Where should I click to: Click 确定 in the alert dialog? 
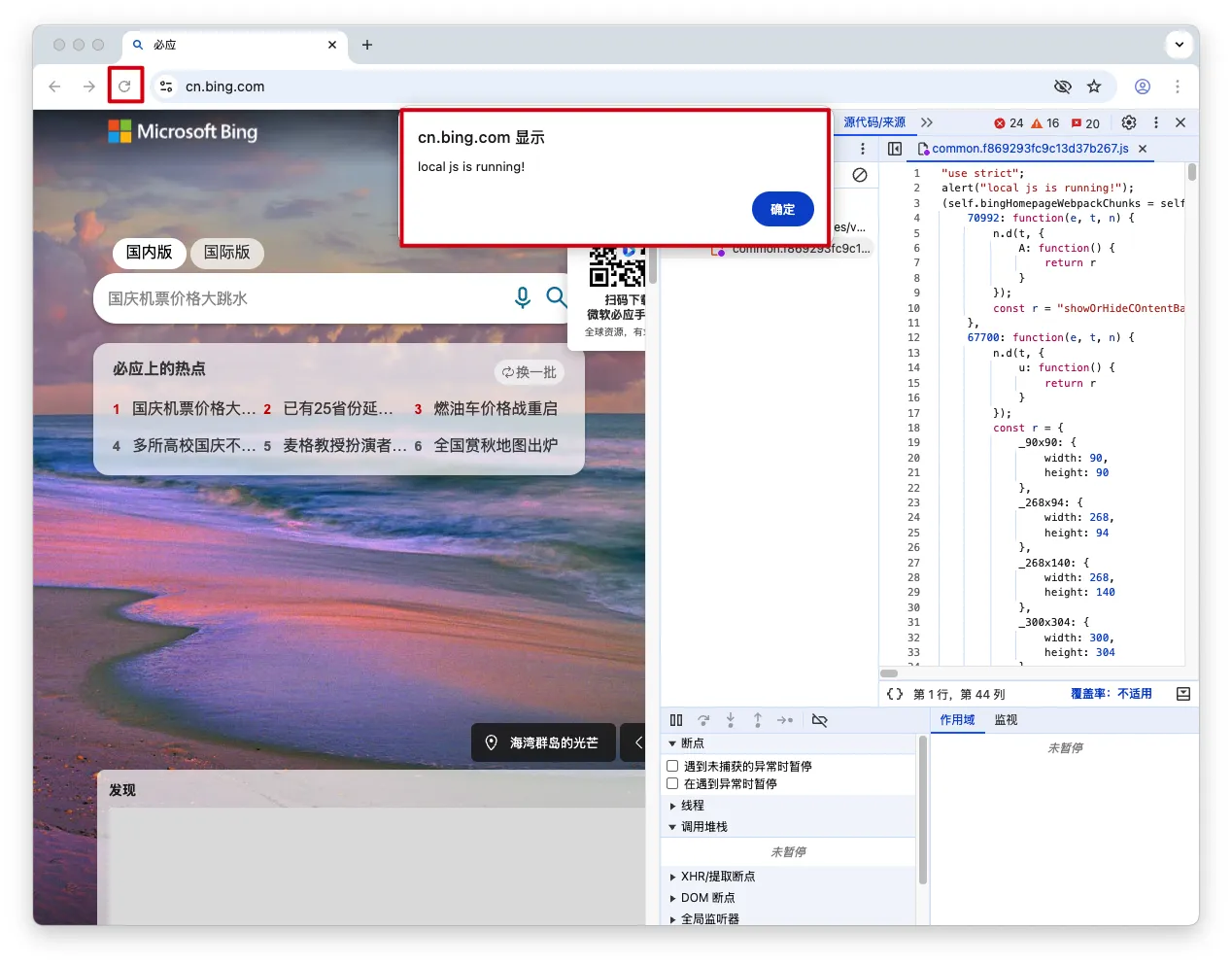click(x=782, y=209)
